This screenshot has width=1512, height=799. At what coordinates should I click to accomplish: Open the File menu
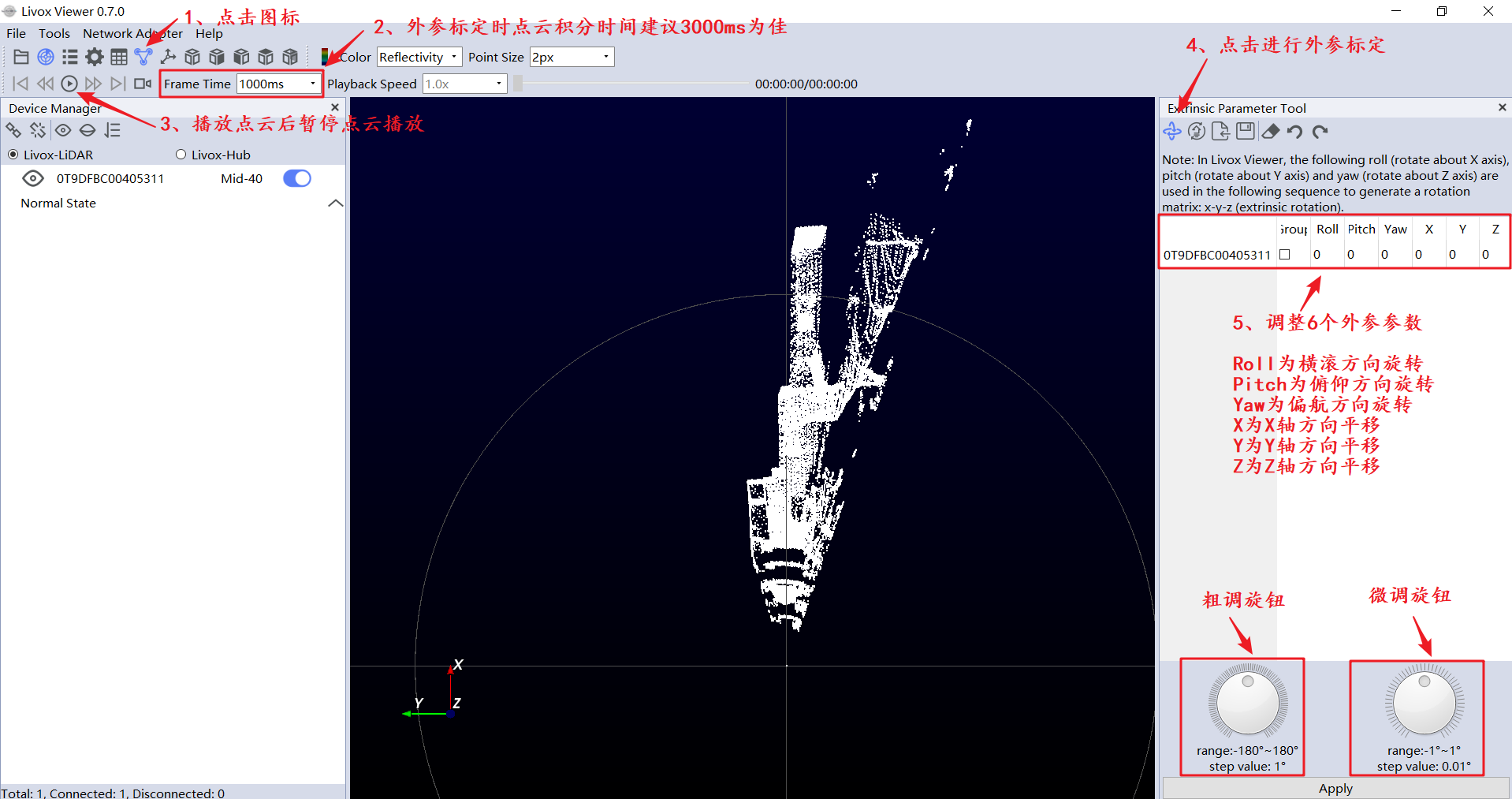16,33
